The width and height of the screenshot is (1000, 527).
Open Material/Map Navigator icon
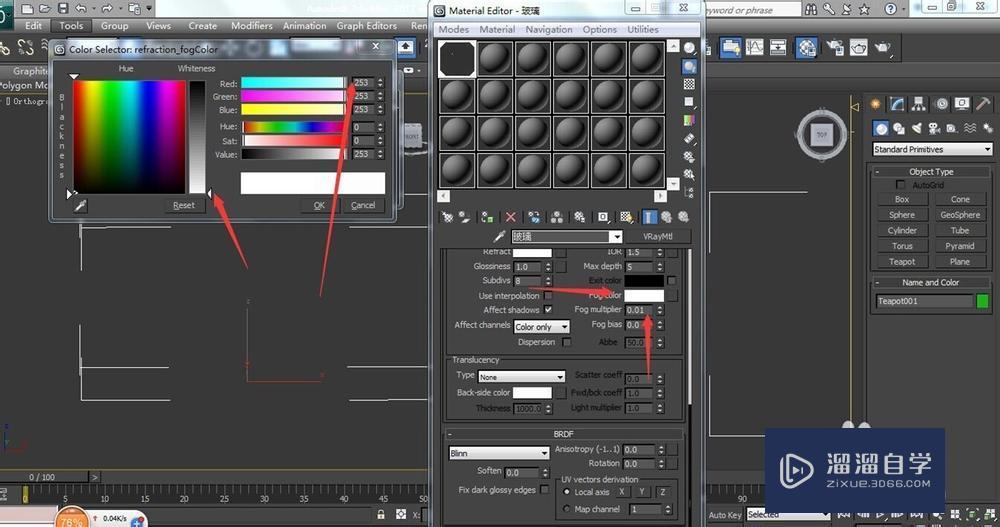pos(689,191)
